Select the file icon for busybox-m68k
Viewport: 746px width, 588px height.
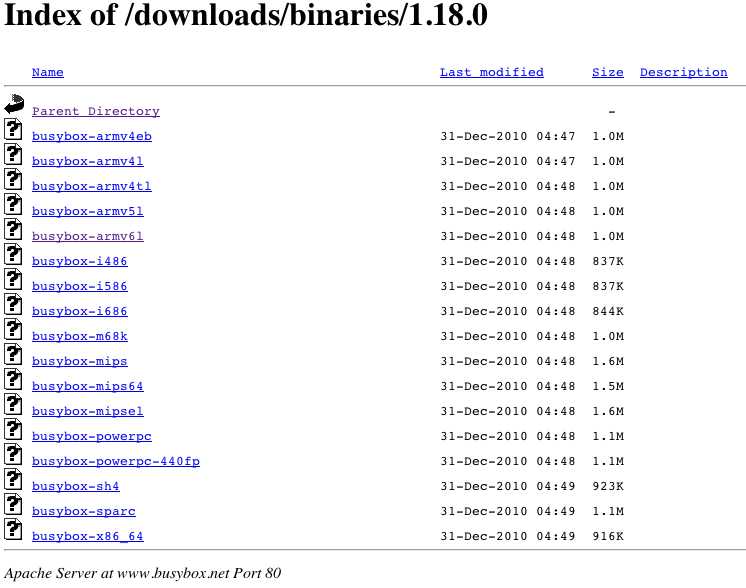point(13,329)
